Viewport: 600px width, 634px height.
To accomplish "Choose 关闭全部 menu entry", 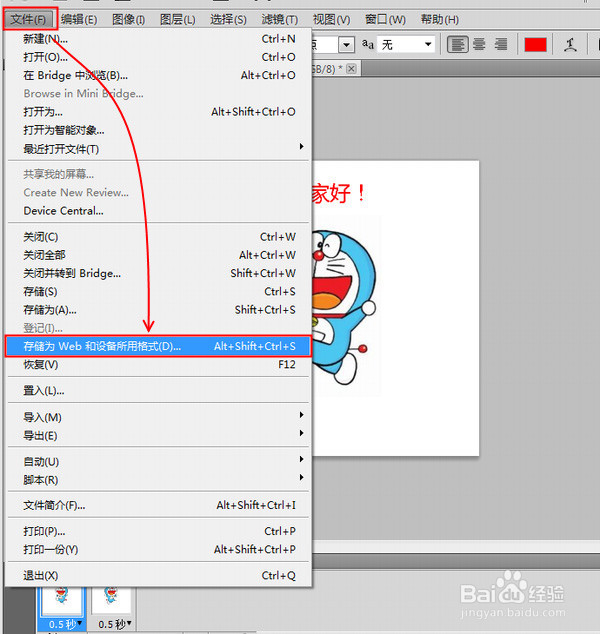I will (158, 255).
